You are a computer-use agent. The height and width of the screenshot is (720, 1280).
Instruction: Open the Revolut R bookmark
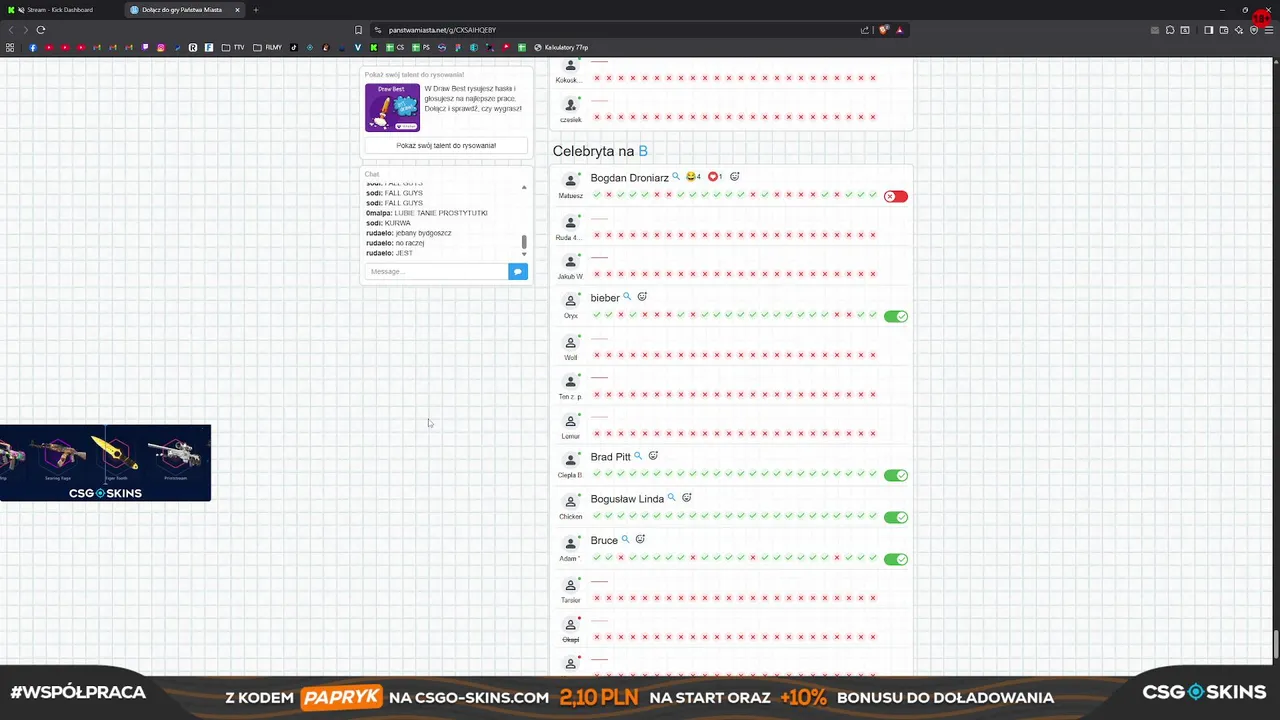coord(193,47)
